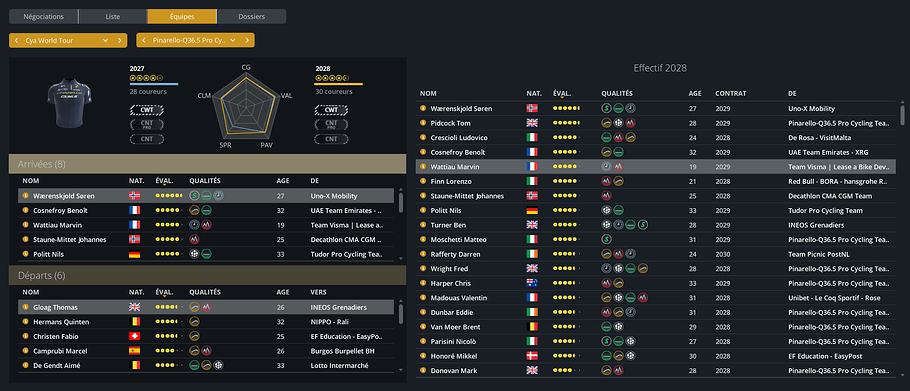Click the Effectif 2028 list scrollbar
This screenshot has height=391, width=910.
coord(902,114)
